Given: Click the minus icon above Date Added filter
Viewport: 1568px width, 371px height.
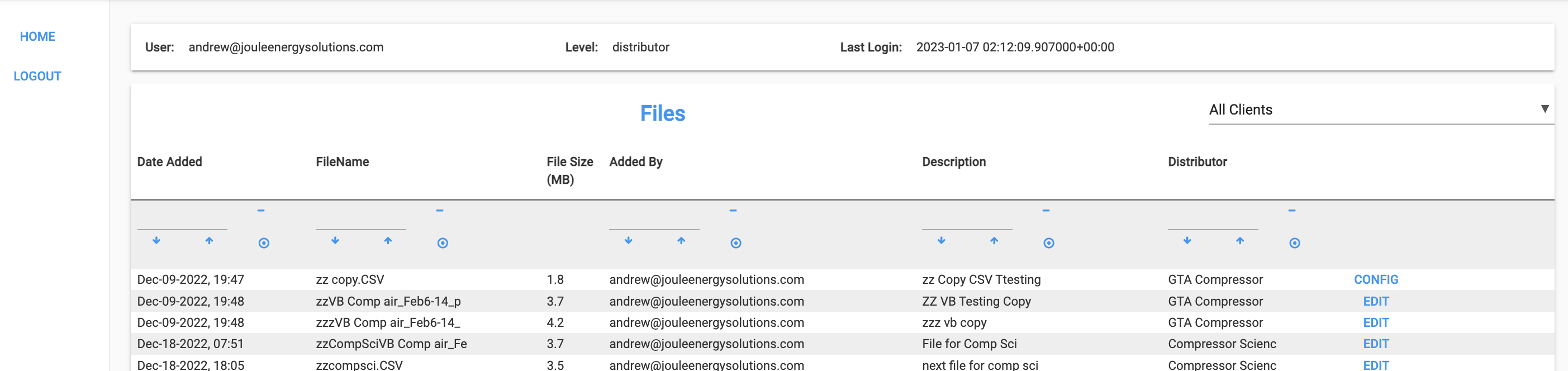Looking at the screenshot, I should tap(261, 211).
